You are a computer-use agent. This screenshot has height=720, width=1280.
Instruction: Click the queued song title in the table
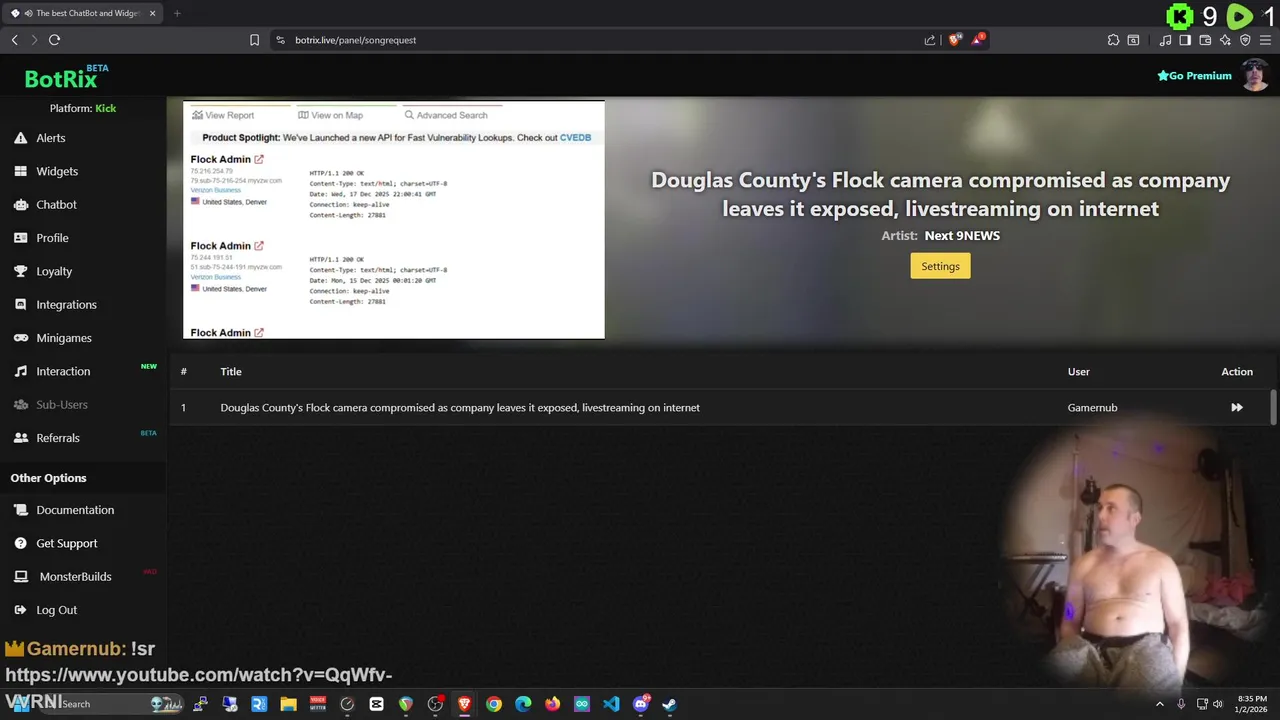click(x=460, y=407)
